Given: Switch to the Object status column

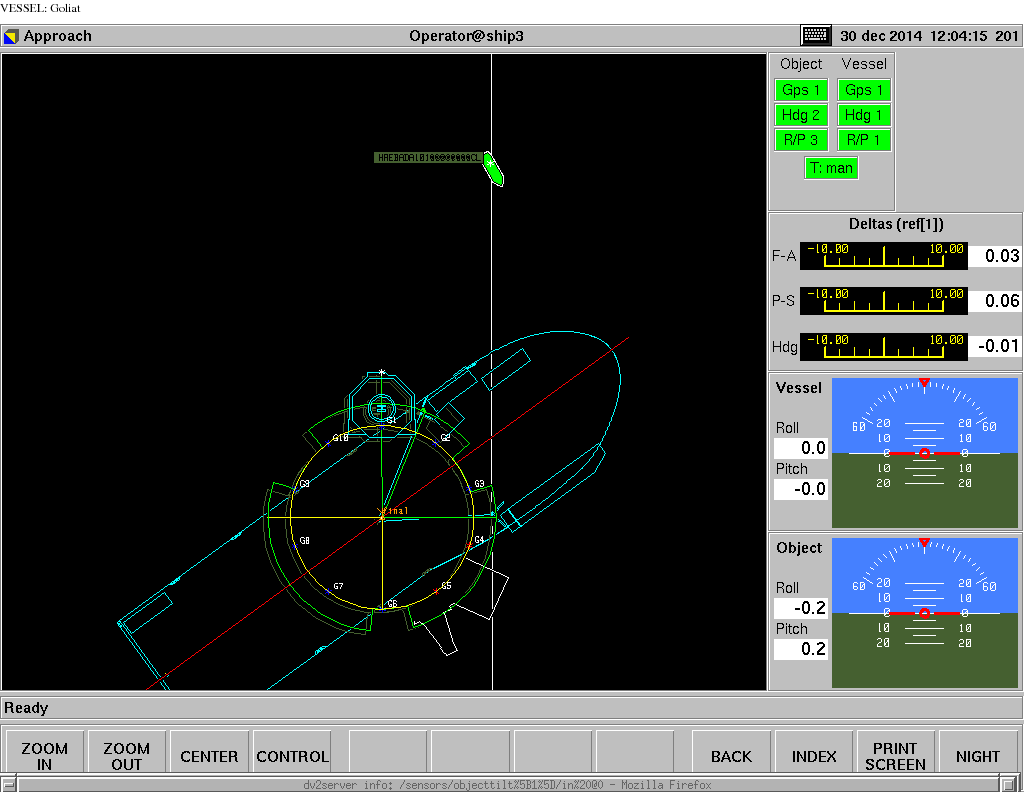Looking at the screenshot, I should (800, 63).
